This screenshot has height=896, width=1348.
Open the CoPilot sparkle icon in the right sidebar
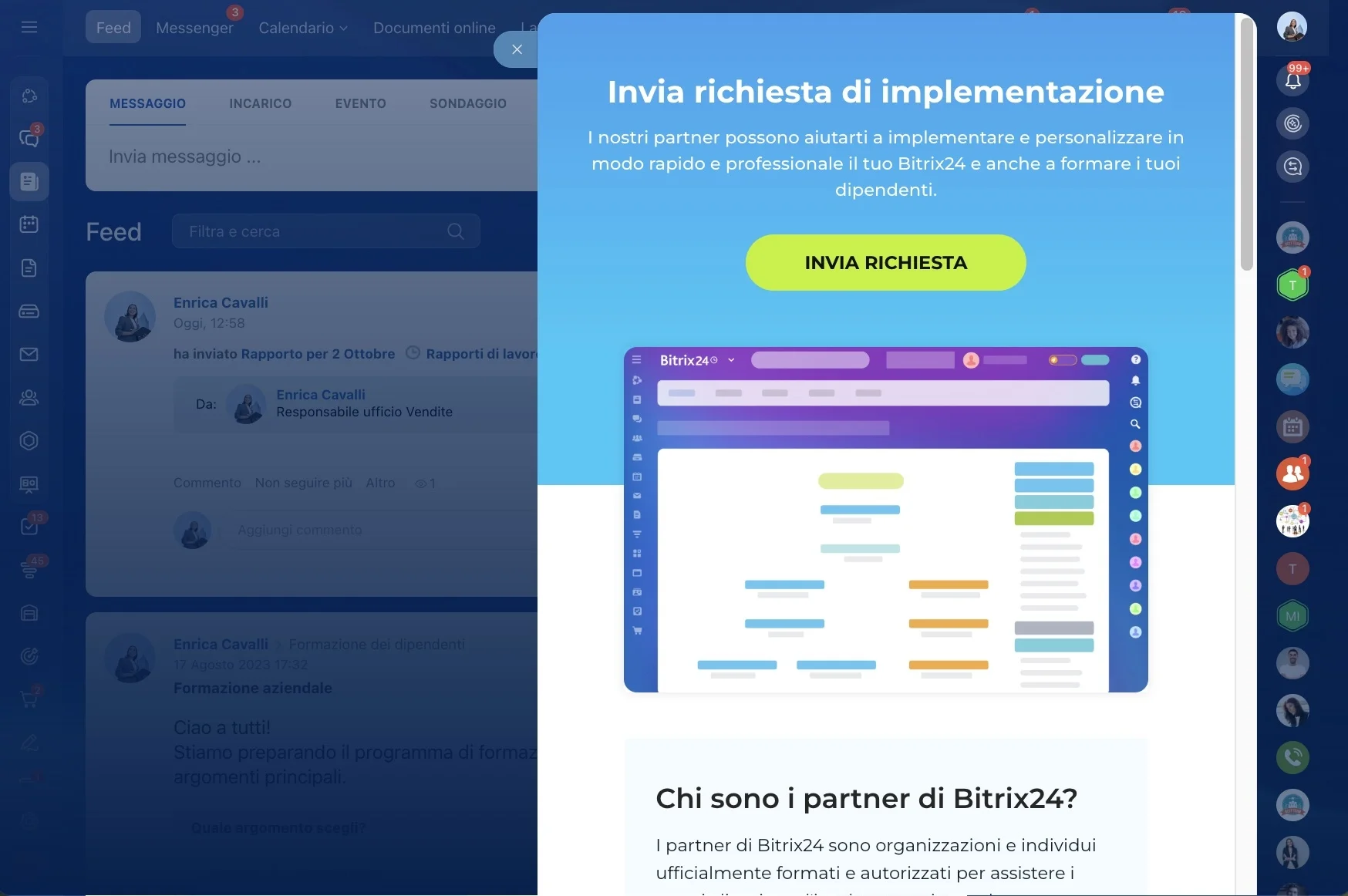point(1293,123)
